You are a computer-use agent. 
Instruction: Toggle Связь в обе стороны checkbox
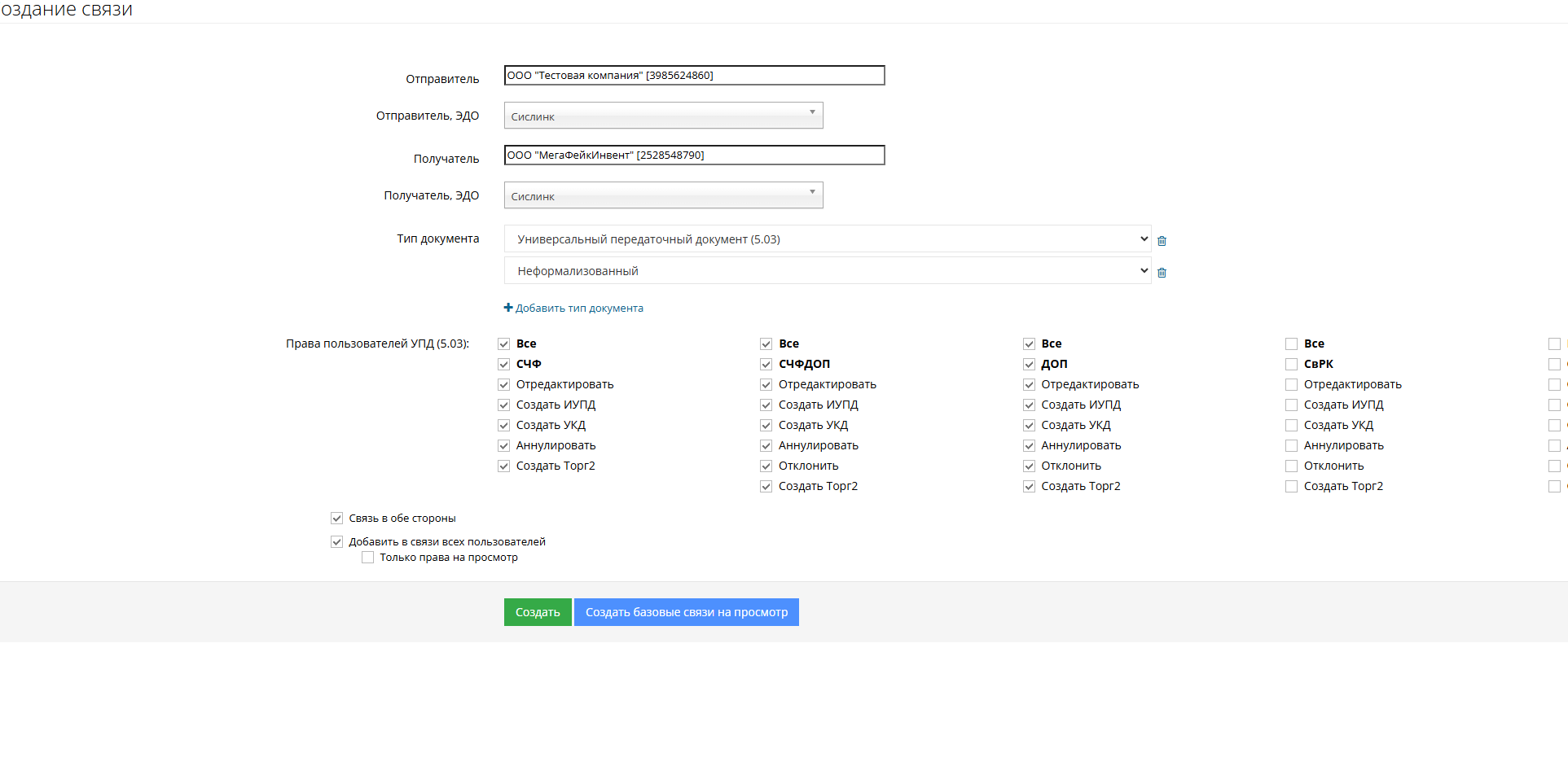click(337, 519)
